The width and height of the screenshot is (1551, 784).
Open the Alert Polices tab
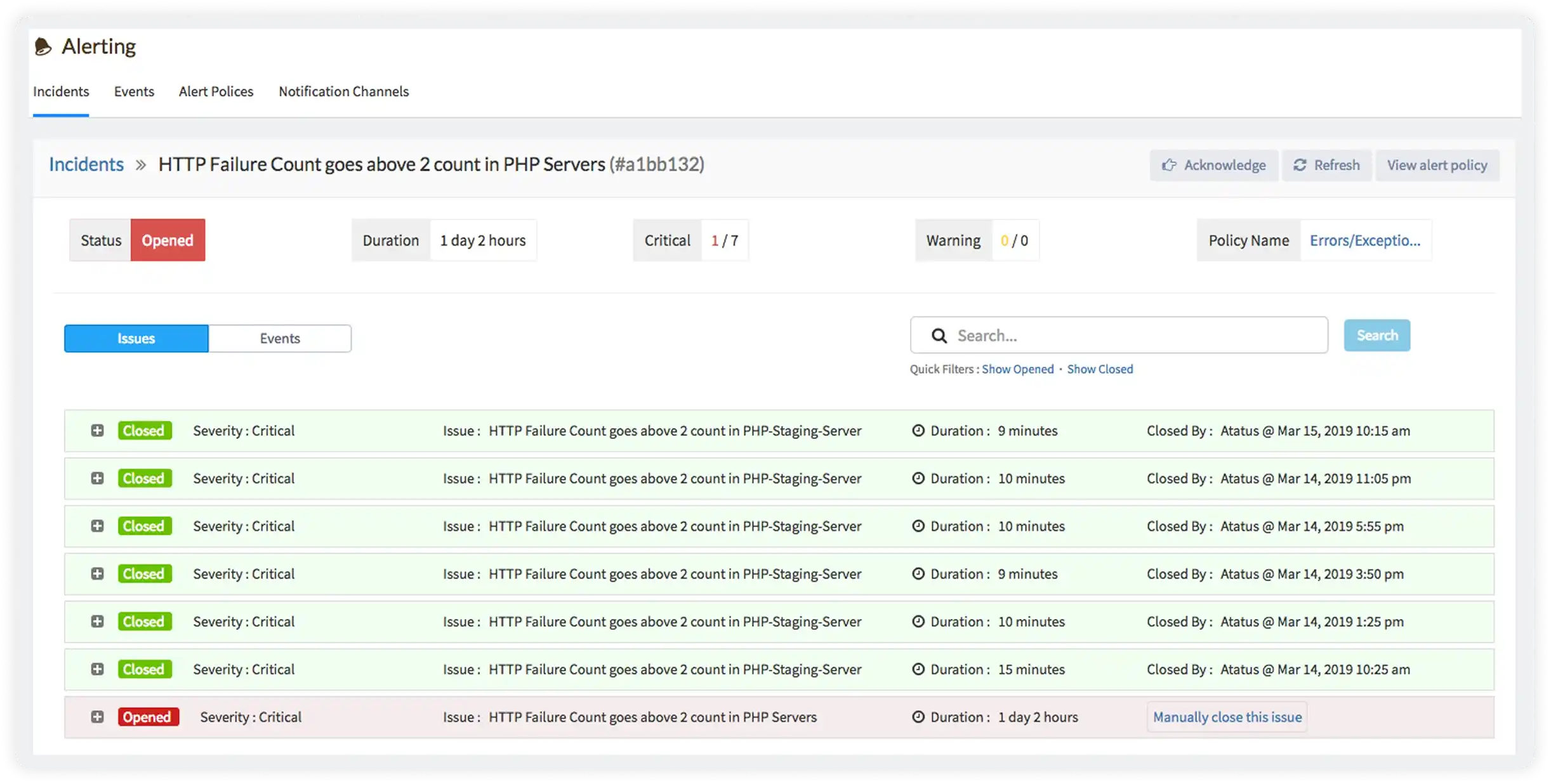click(216, 92)
